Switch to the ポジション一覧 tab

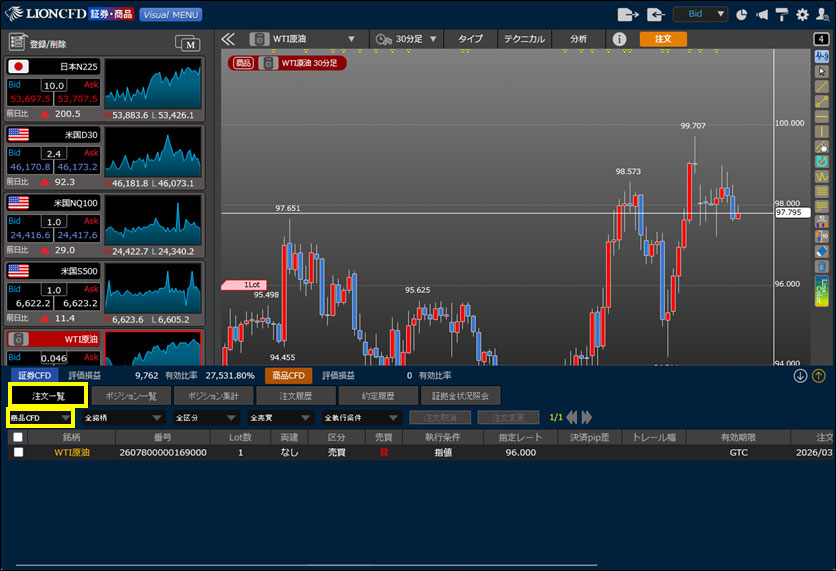pos(132,396)
